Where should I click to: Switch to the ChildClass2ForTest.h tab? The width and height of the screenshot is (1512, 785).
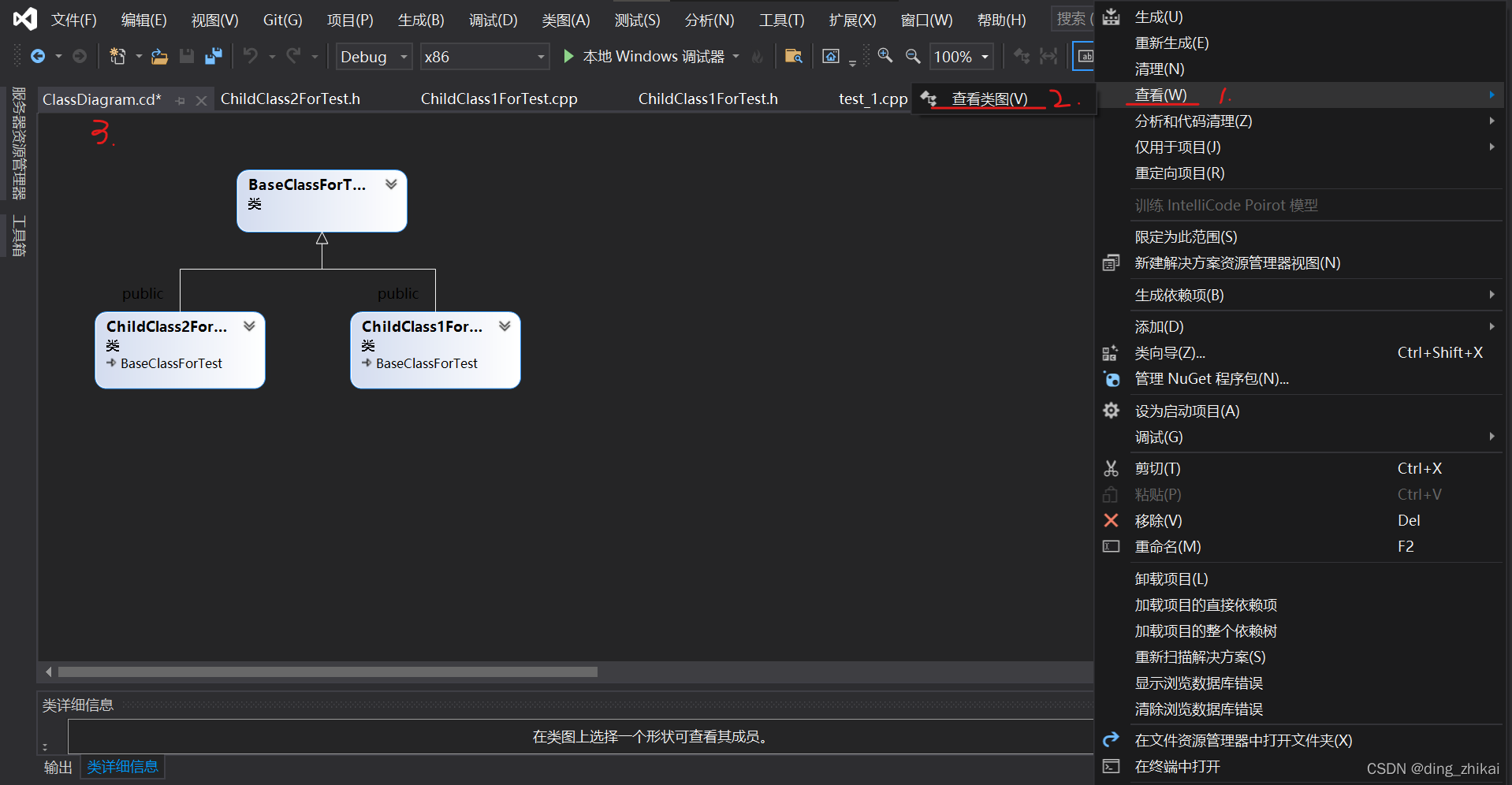click(290, 99)
